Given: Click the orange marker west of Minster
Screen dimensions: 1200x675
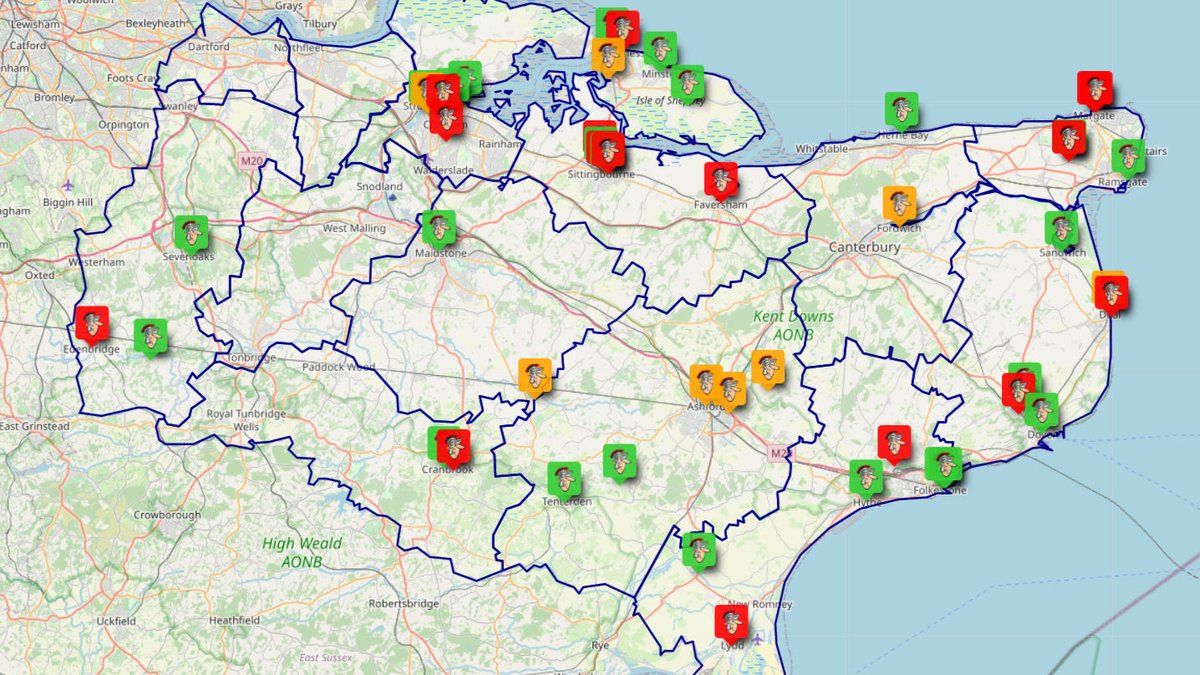Looking at the screenshot, I should point(608,55).
